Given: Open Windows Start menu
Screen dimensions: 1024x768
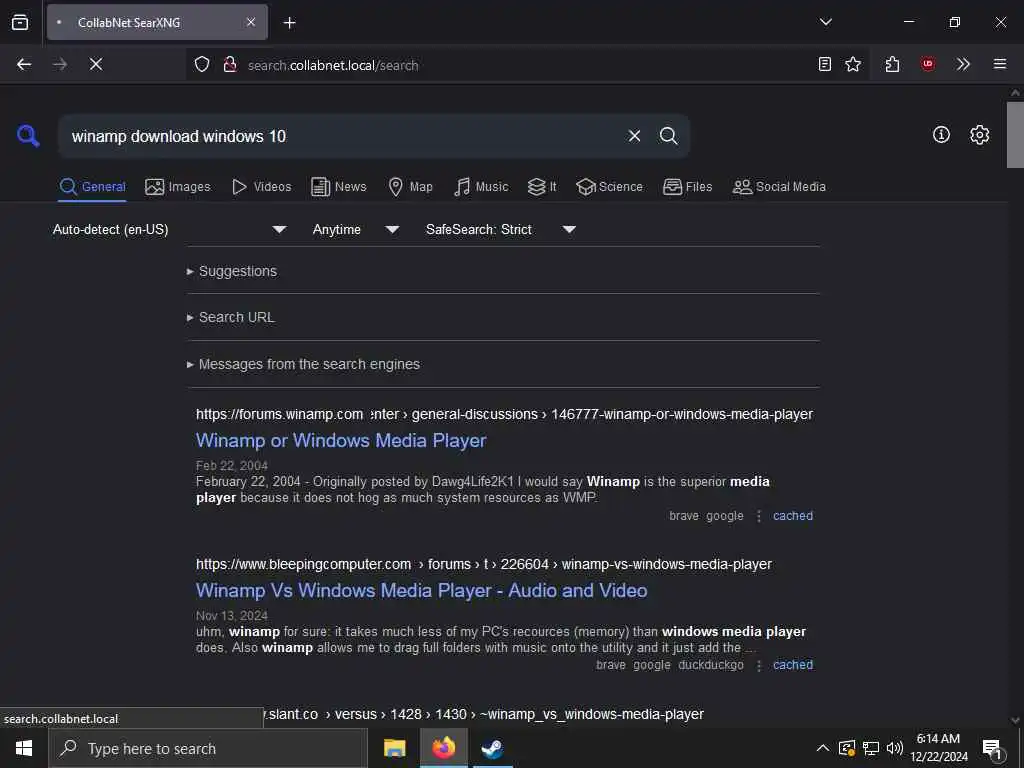Looking at the screenshot, I should coord(24,748).
